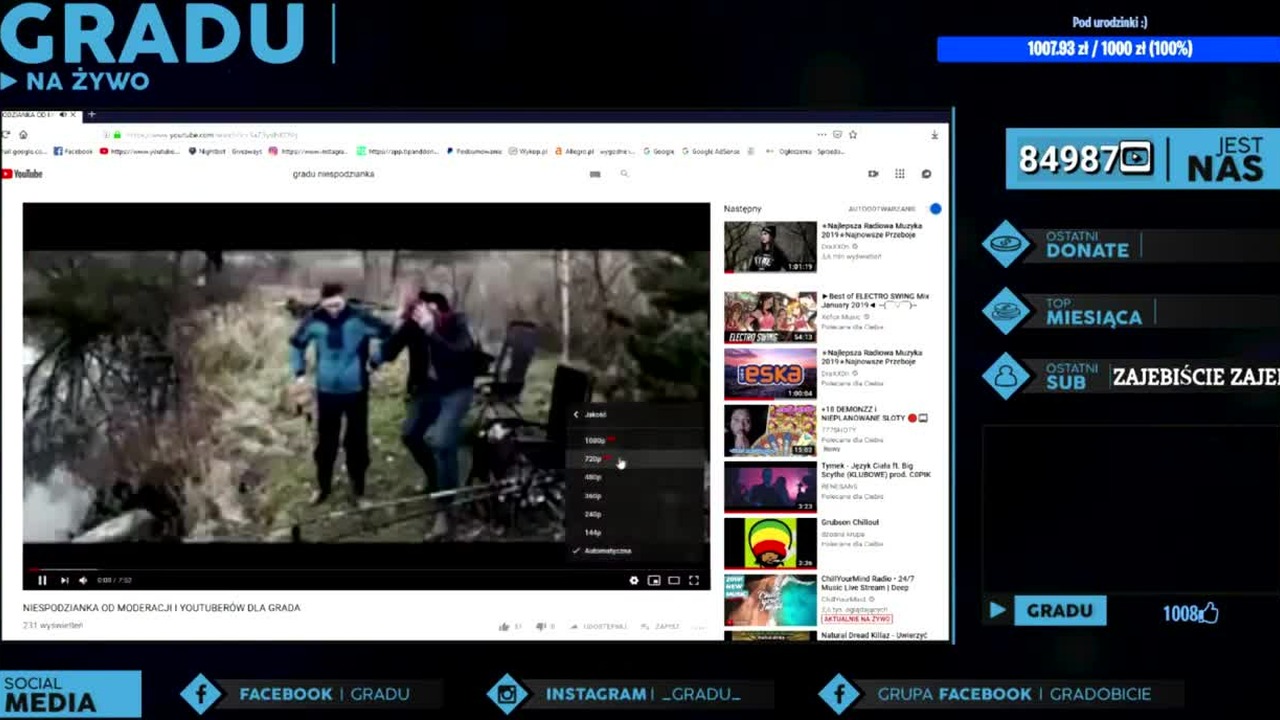Like the video with thumbs up

point(504,627)
